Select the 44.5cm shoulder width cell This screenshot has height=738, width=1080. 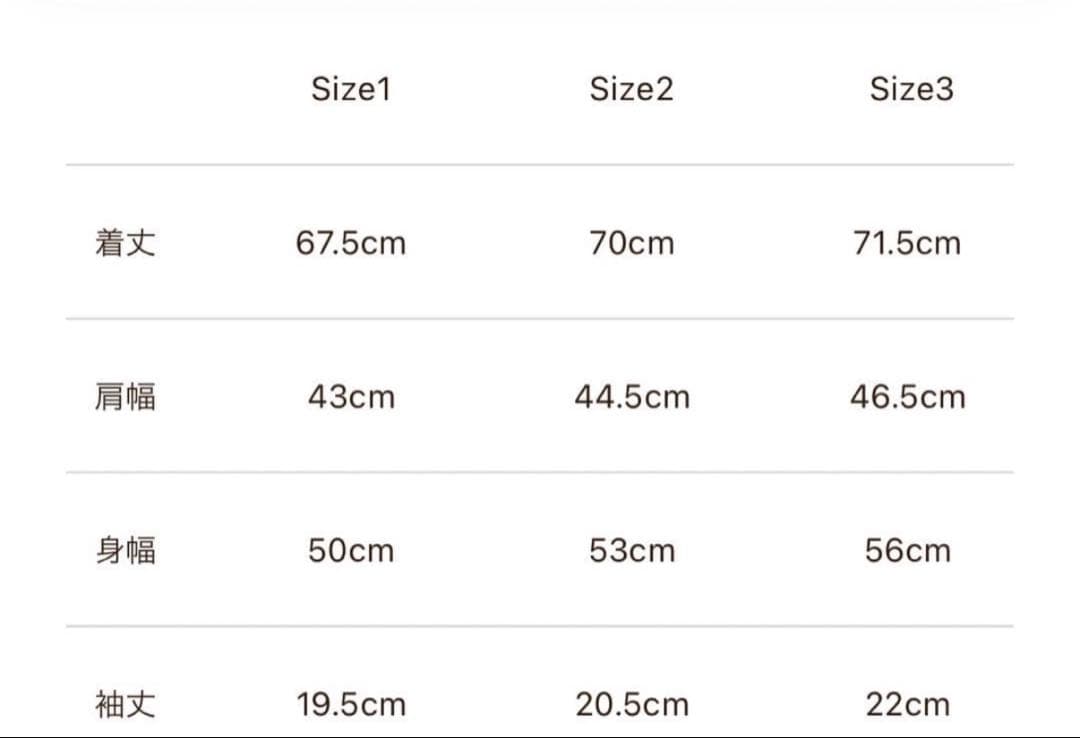coord(631,397)
